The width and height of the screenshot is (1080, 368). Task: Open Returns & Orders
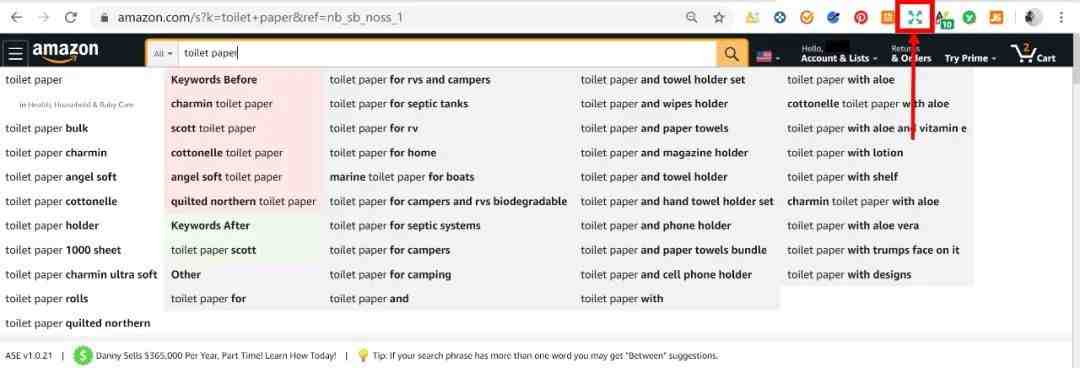click(911, 54)
